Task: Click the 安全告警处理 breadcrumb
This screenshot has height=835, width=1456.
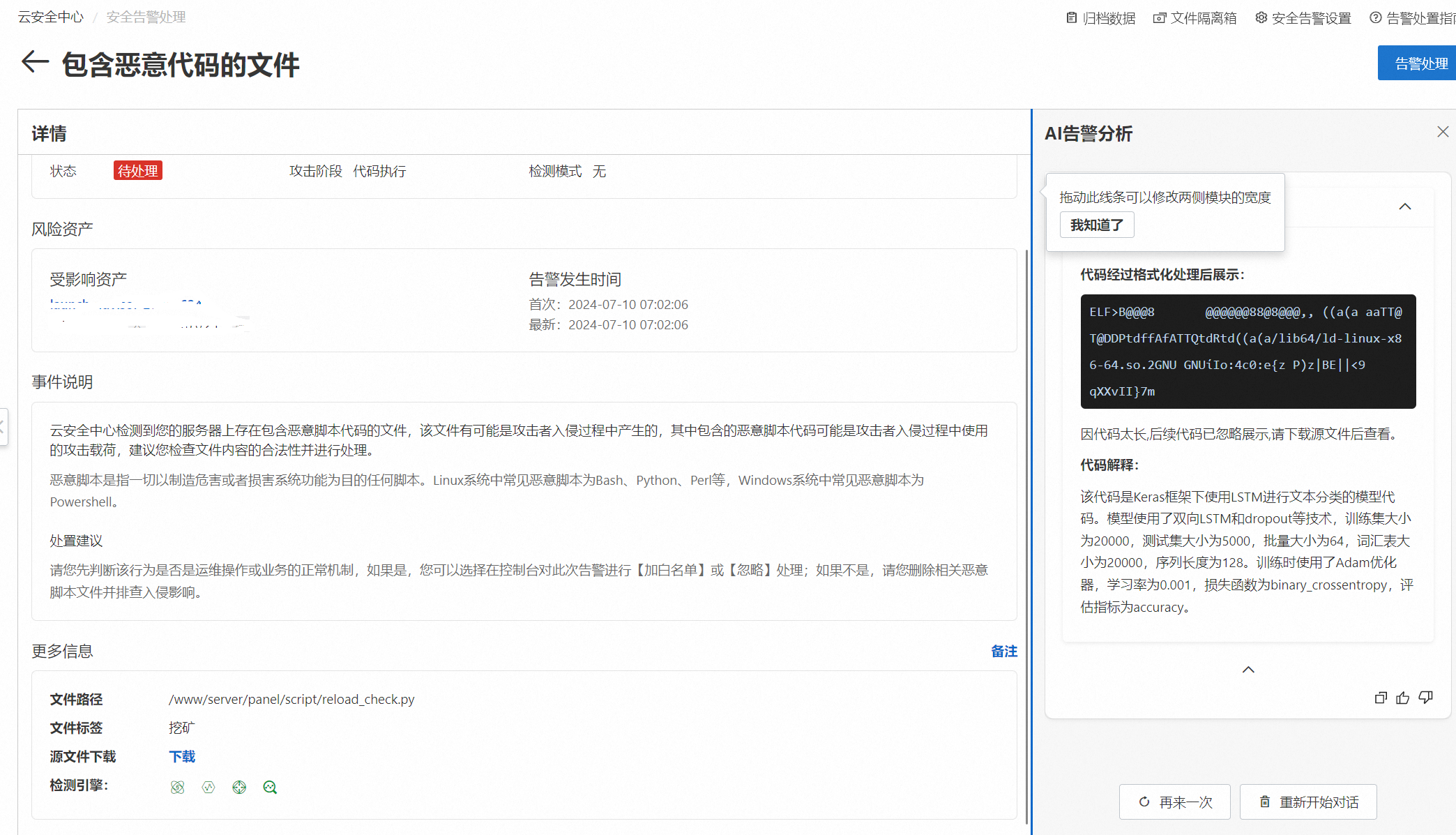Action: (x=146, y=17)
